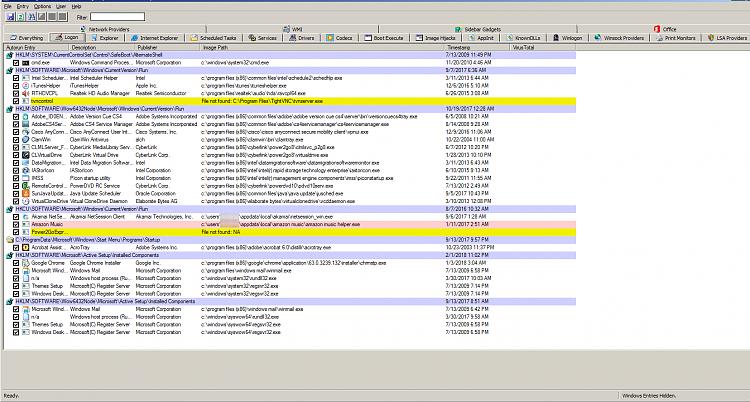Click the CLVirtualDrive entry icon

[x=25, y=155]
